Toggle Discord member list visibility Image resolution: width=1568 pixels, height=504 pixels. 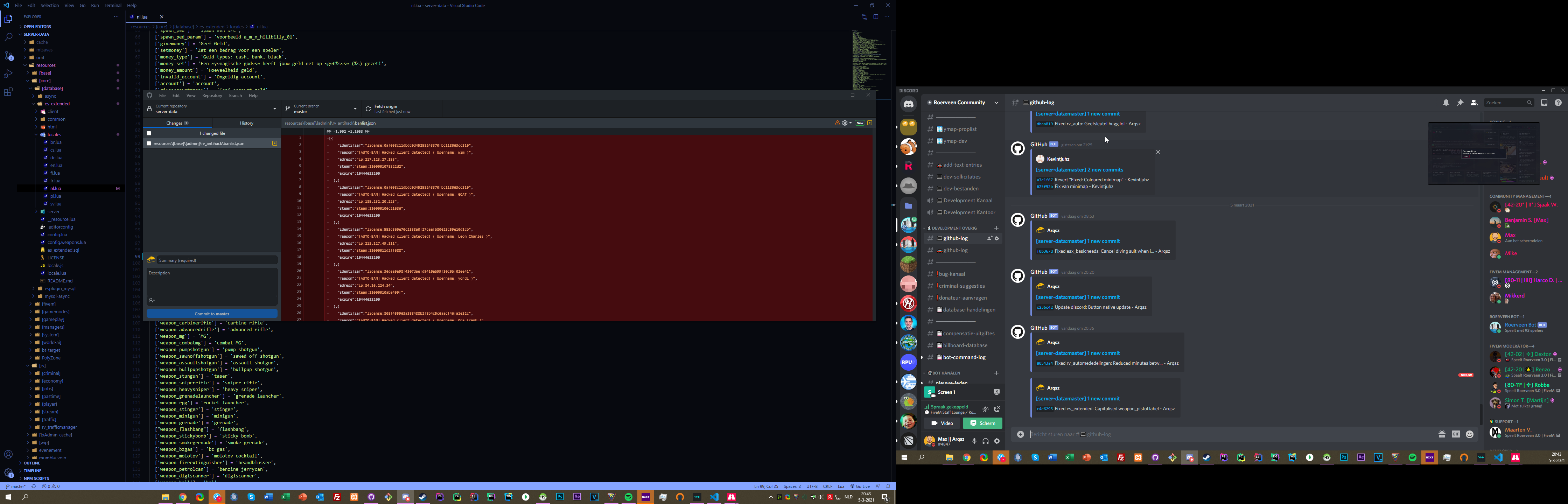(x=1473, y=103)
